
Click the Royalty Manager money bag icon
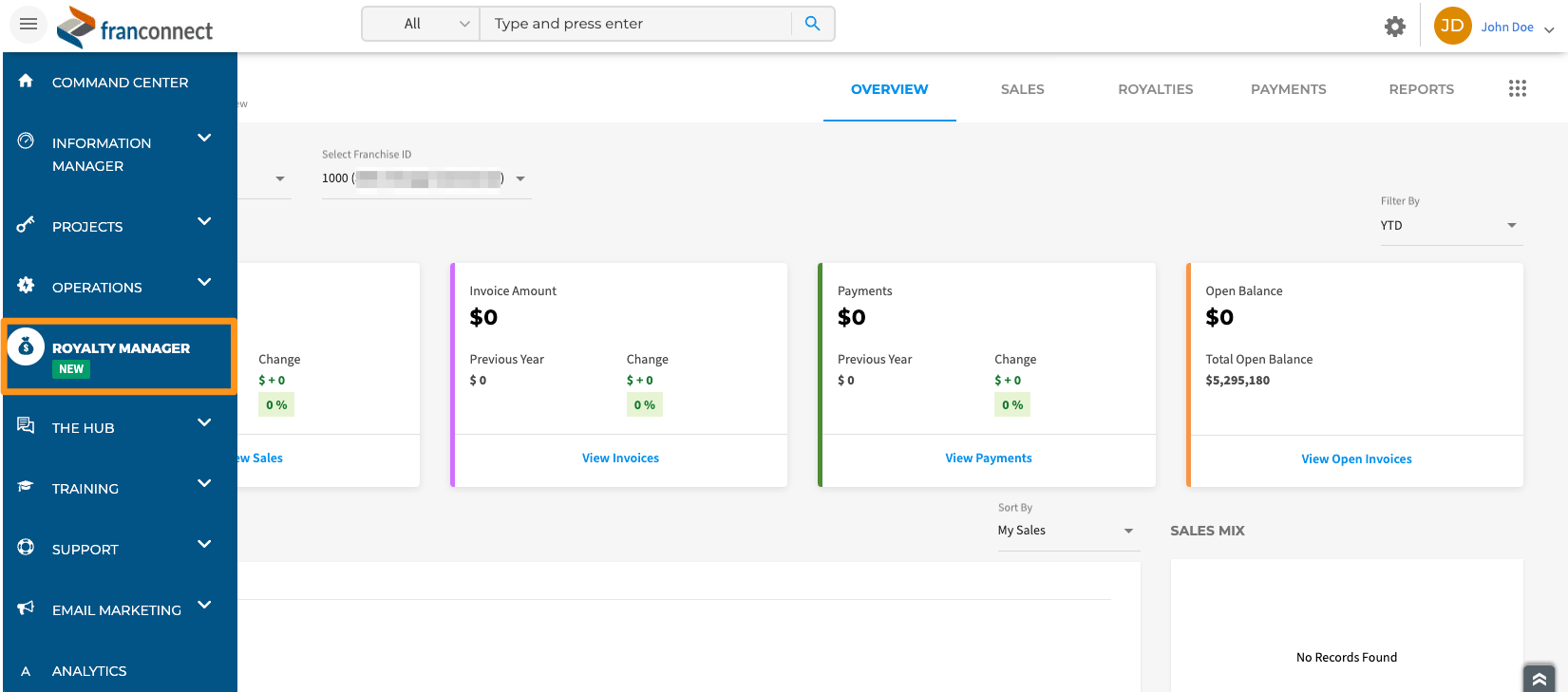tap(26, 347)
